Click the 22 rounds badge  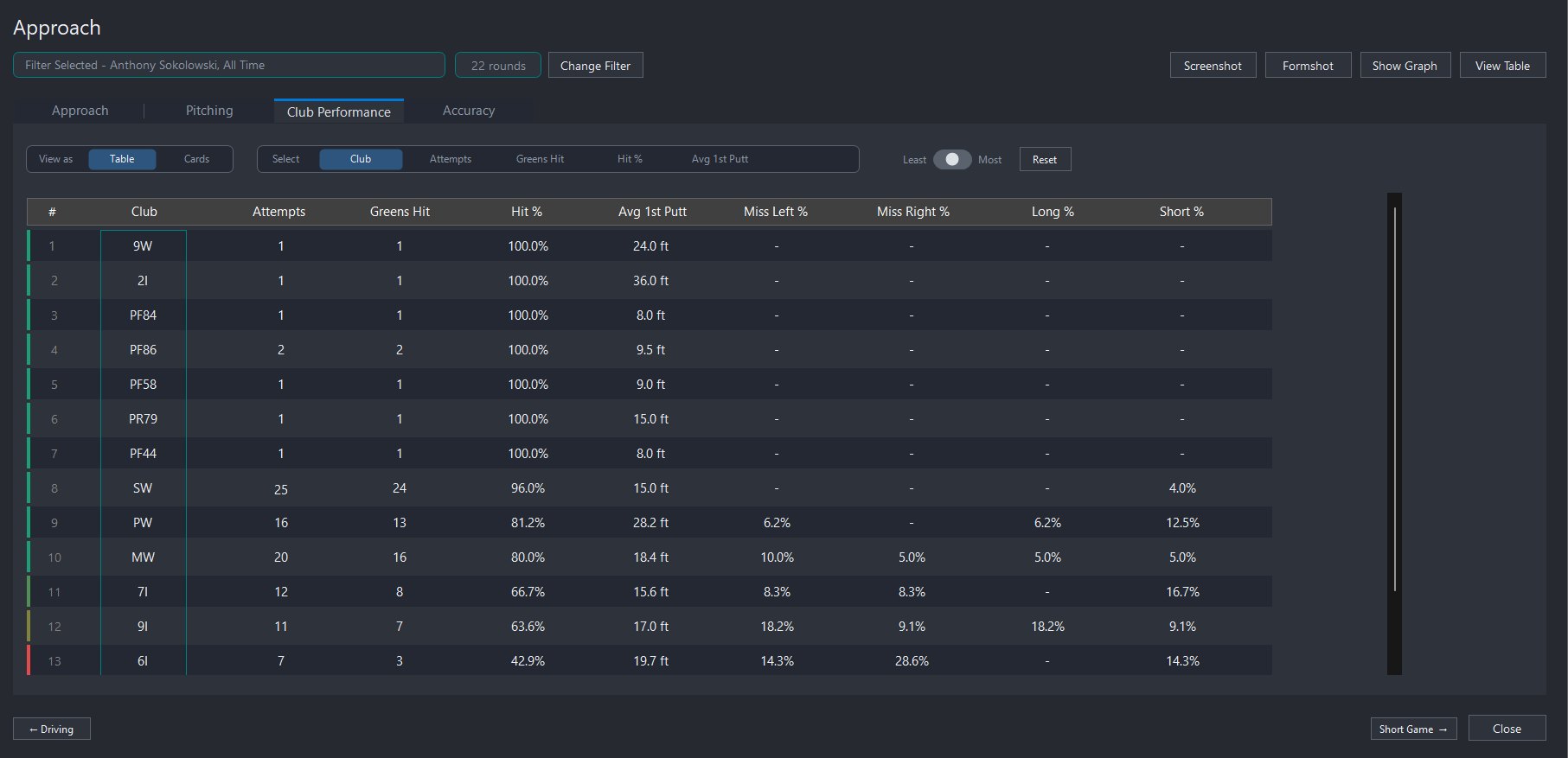pos(498,66)
